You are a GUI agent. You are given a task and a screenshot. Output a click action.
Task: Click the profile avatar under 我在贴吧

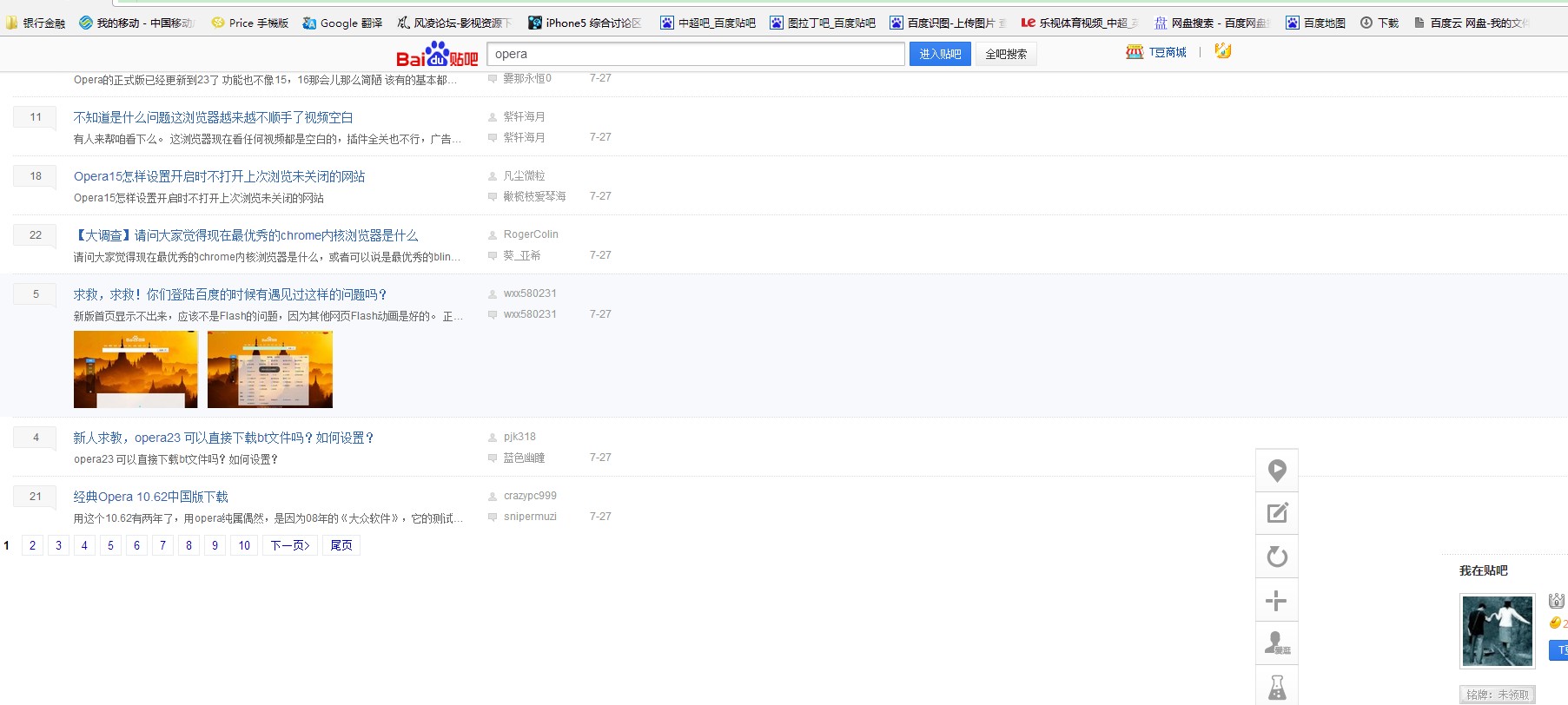pyautogui.click(x=1498, y=631)
